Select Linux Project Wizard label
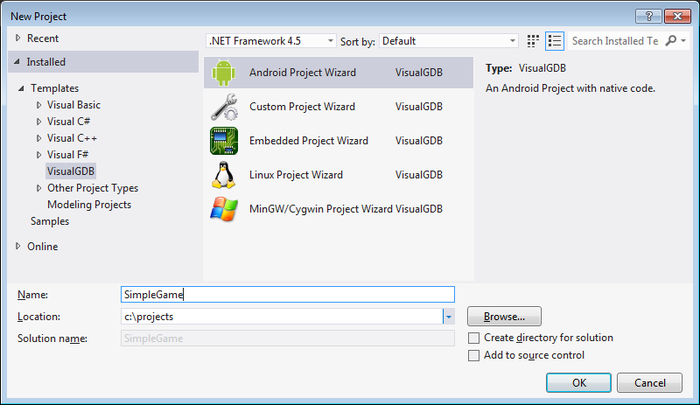700x405 pixels. point(296,175)
